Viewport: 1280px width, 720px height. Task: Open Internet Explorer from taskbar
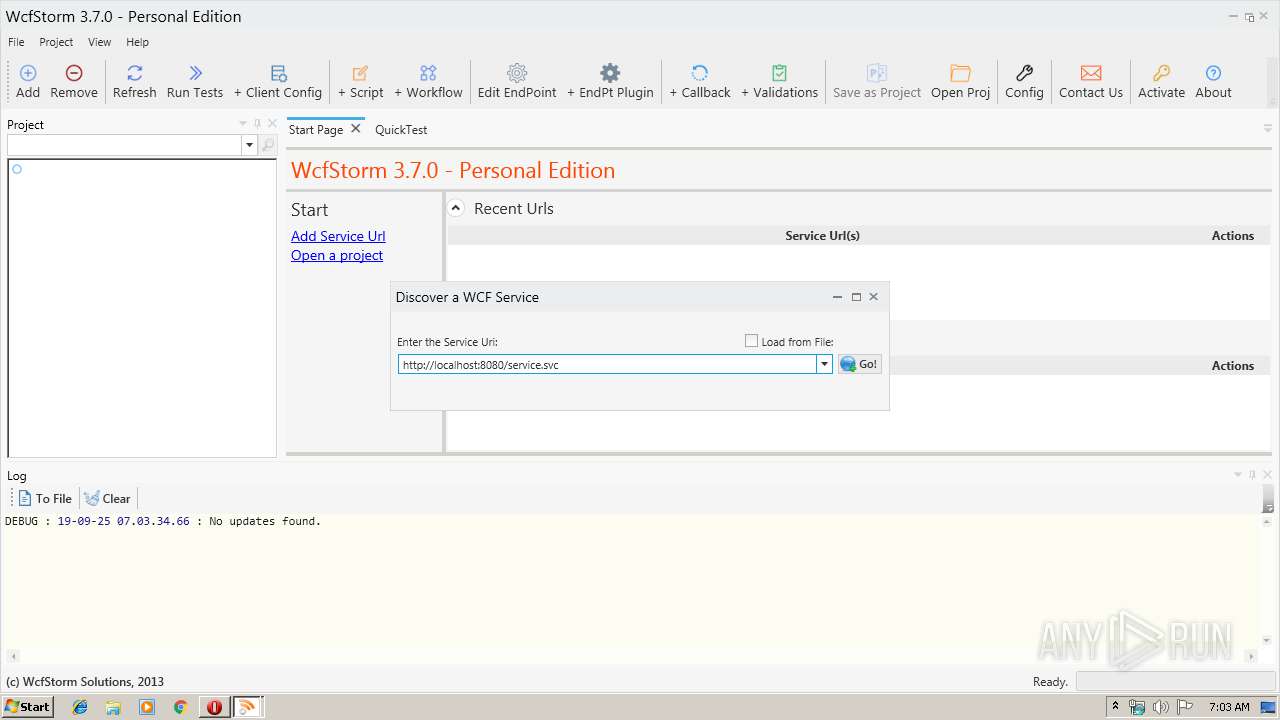coord(80,707)
